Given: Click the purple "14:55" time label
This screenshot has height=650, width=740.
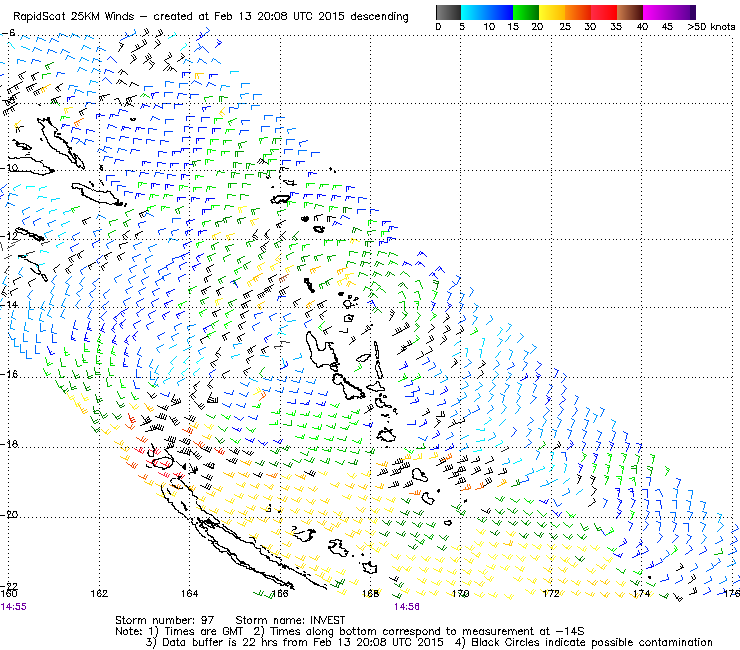Looking at the screenshot, I should [x=13, y=607].
